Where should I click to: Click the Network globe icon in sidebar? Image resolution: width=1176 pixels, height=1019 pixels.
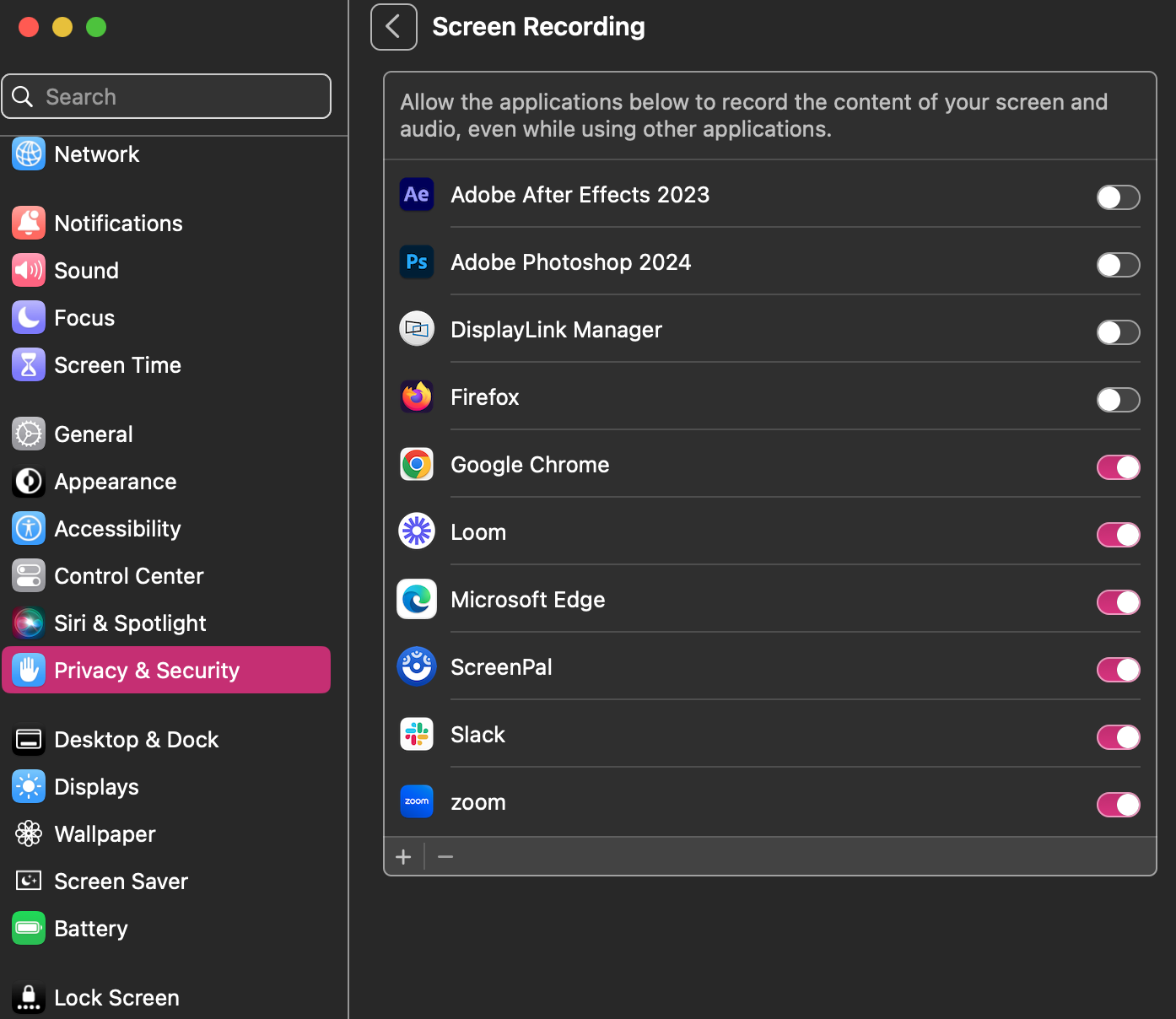[29, 154]
